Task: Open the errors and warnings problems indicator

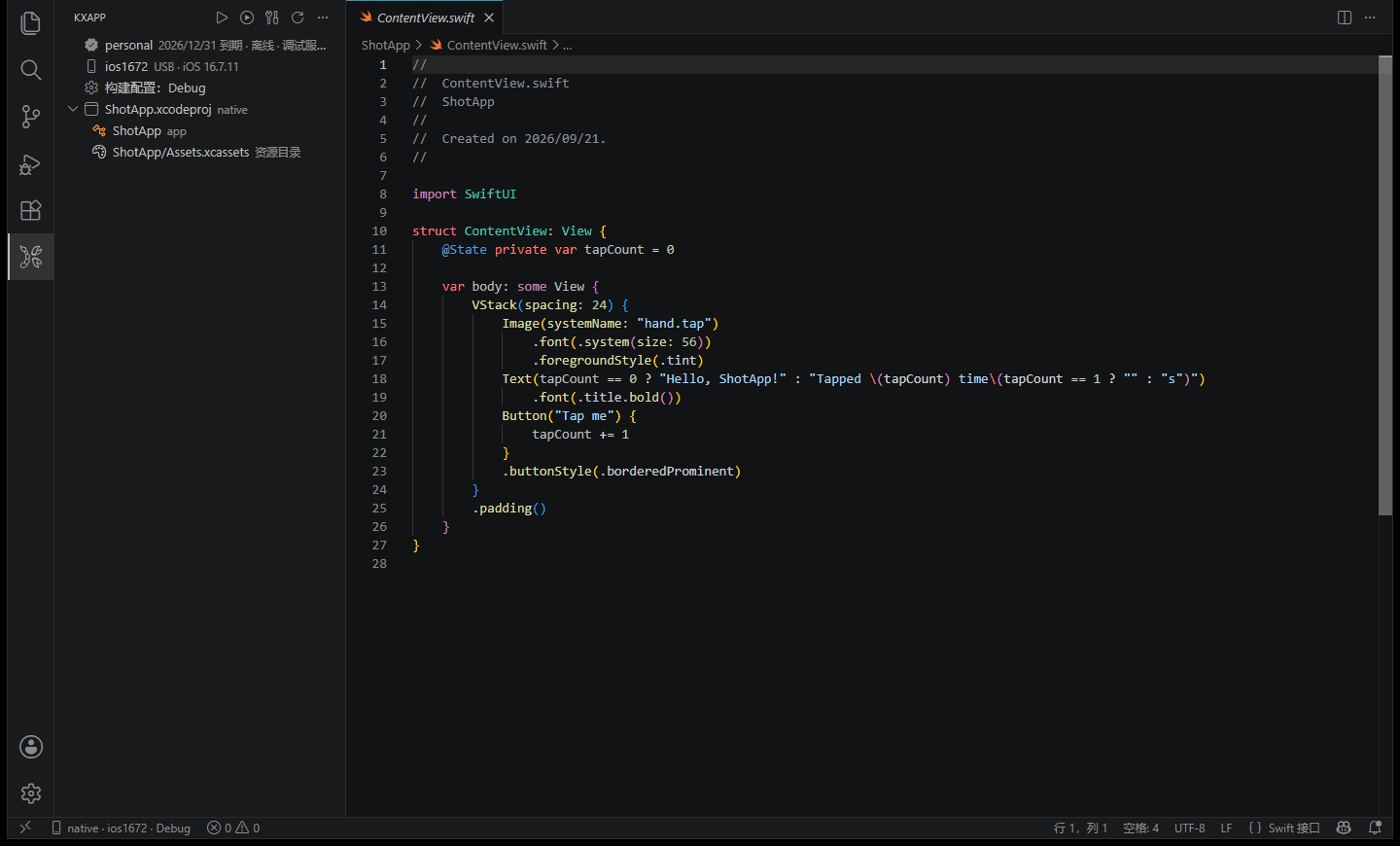Action: pos(233,828)
